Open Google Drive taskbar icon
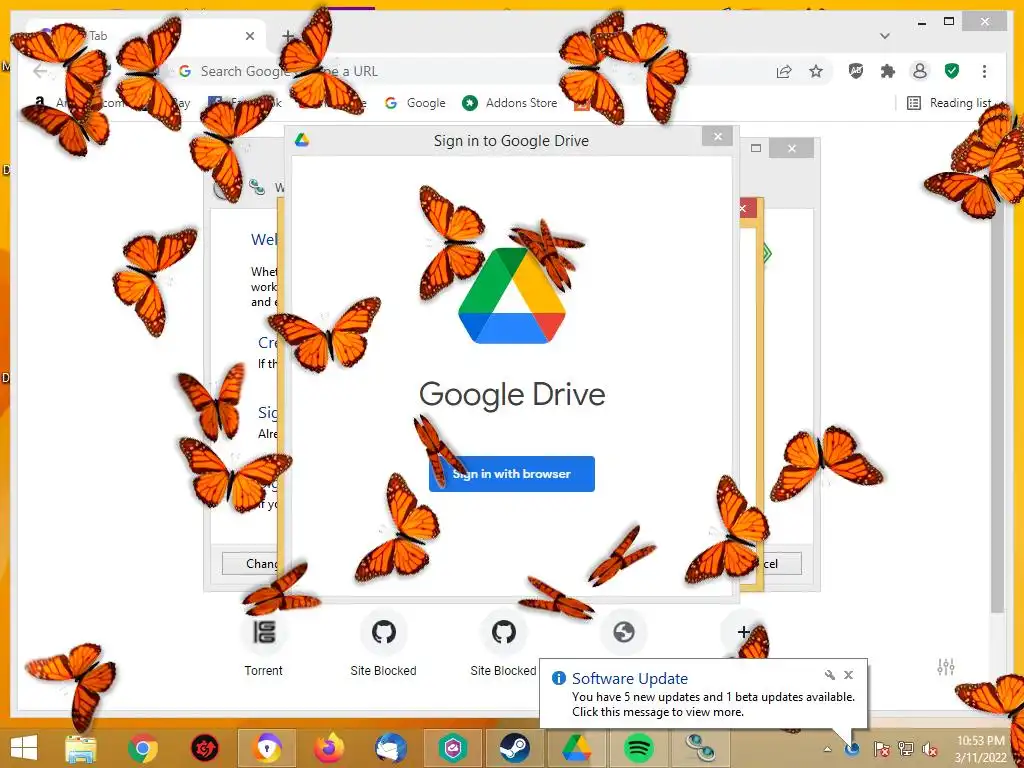The width and height of the screenshot is (1024, 768). point(577,748)
